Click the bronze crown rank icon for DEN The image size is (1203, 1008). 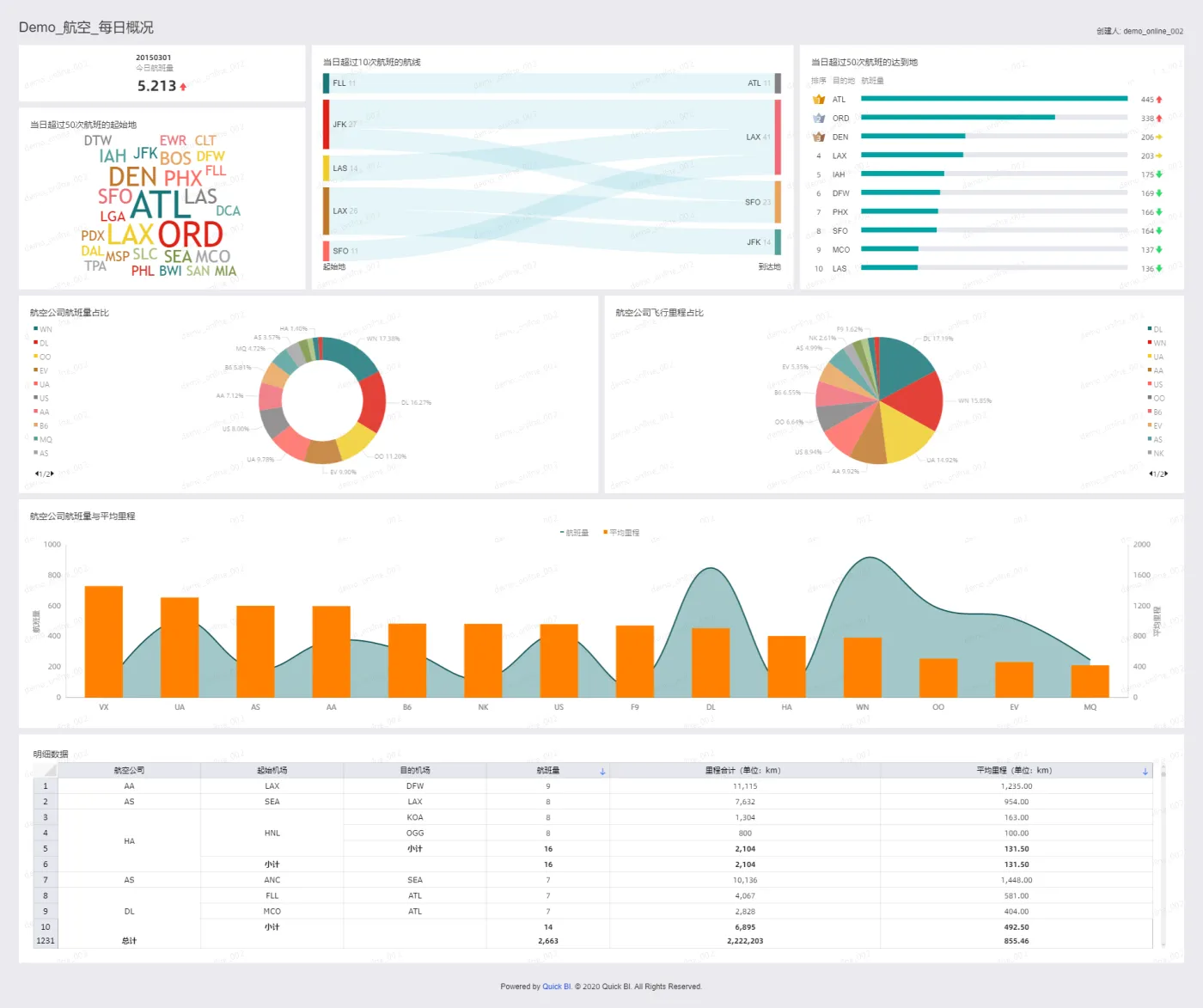click(x=818, y=137)
